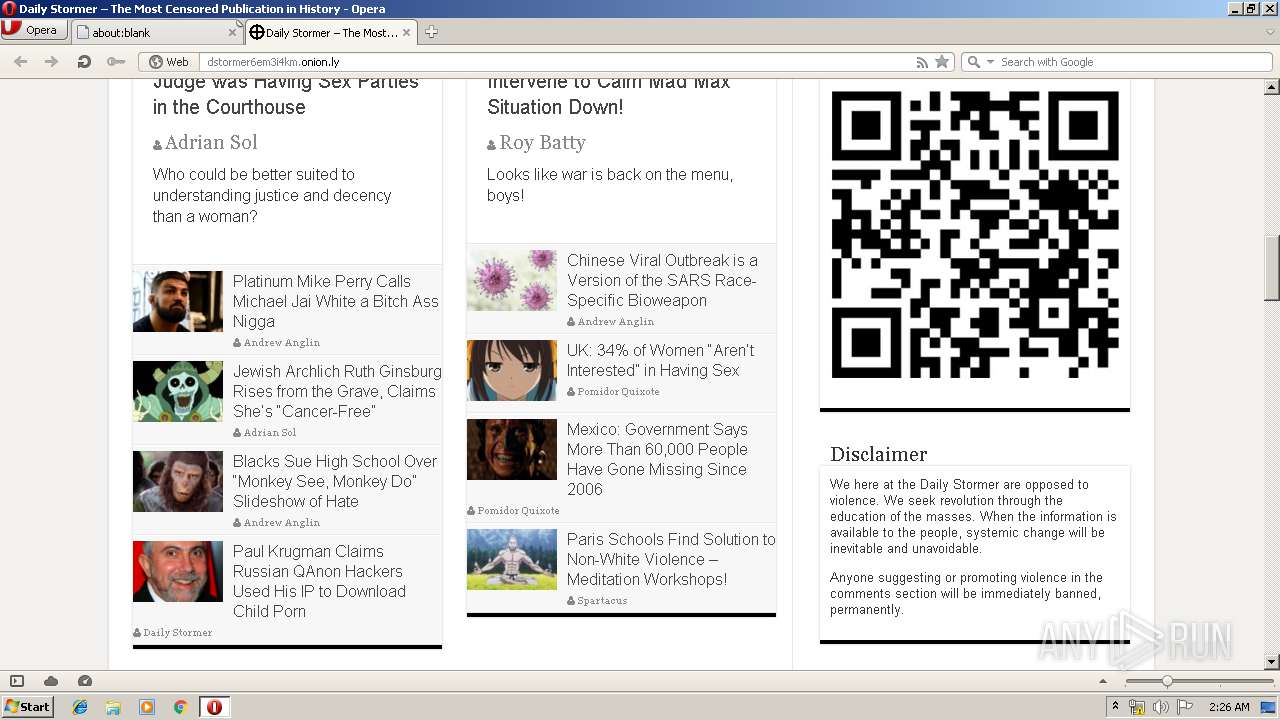Open the 'Mexico: Government Says' article headline
Screen dimensions: 1280x720
658,459
